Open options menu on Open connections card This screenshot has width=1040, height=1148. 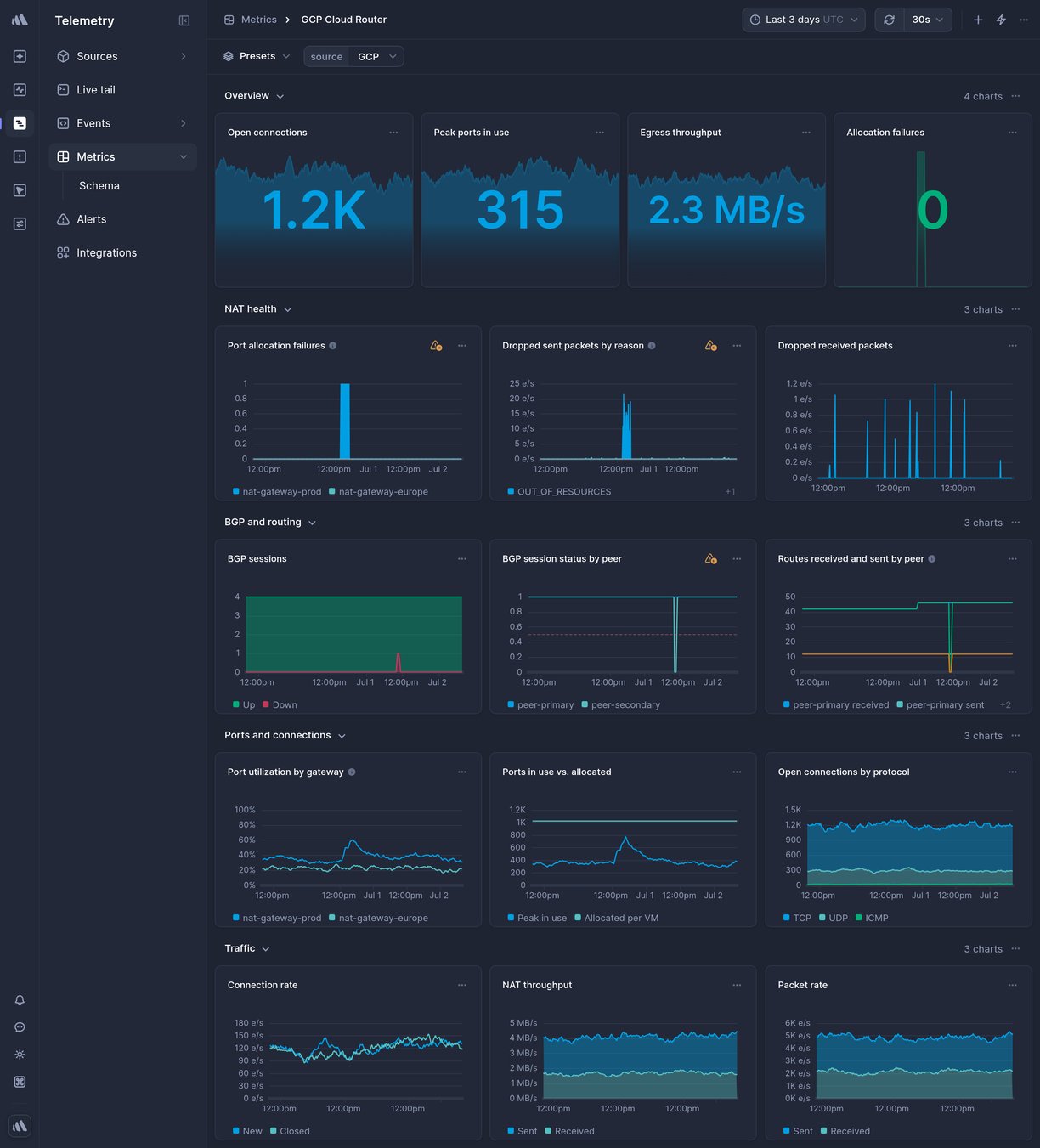click(x=393, y=133)
